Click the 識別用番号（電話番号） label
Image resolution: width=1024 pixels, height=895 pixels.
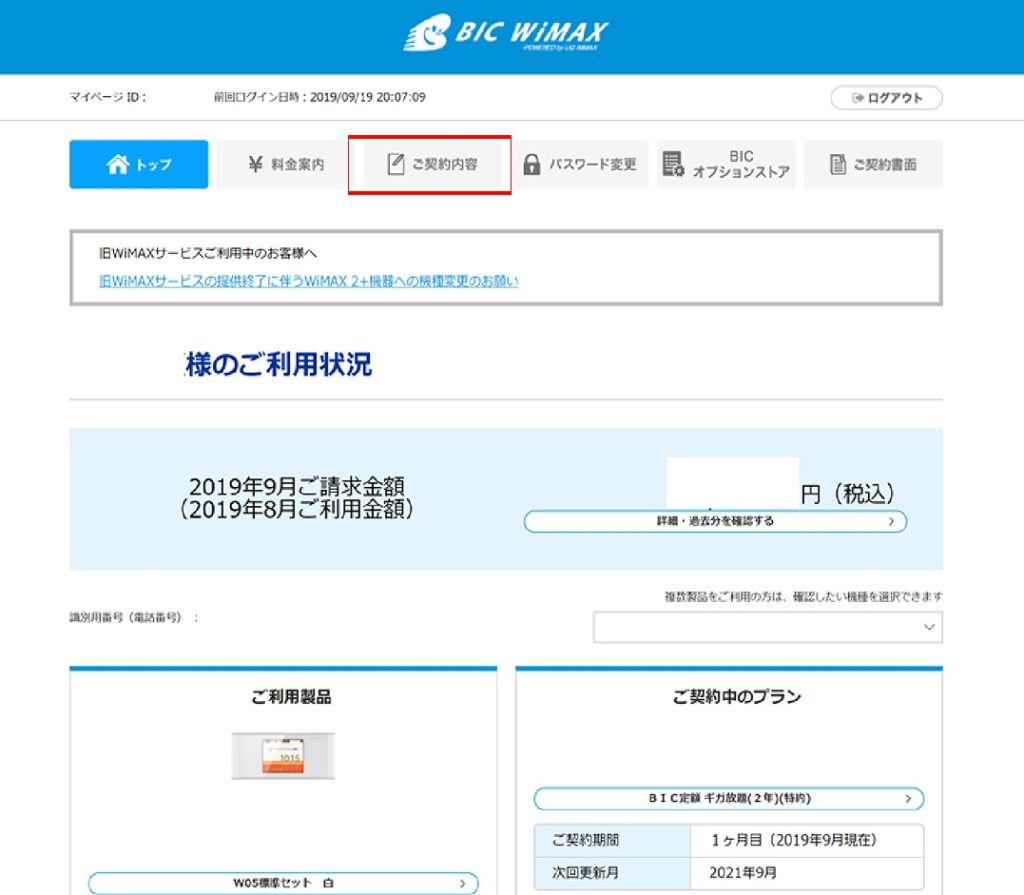134,617
